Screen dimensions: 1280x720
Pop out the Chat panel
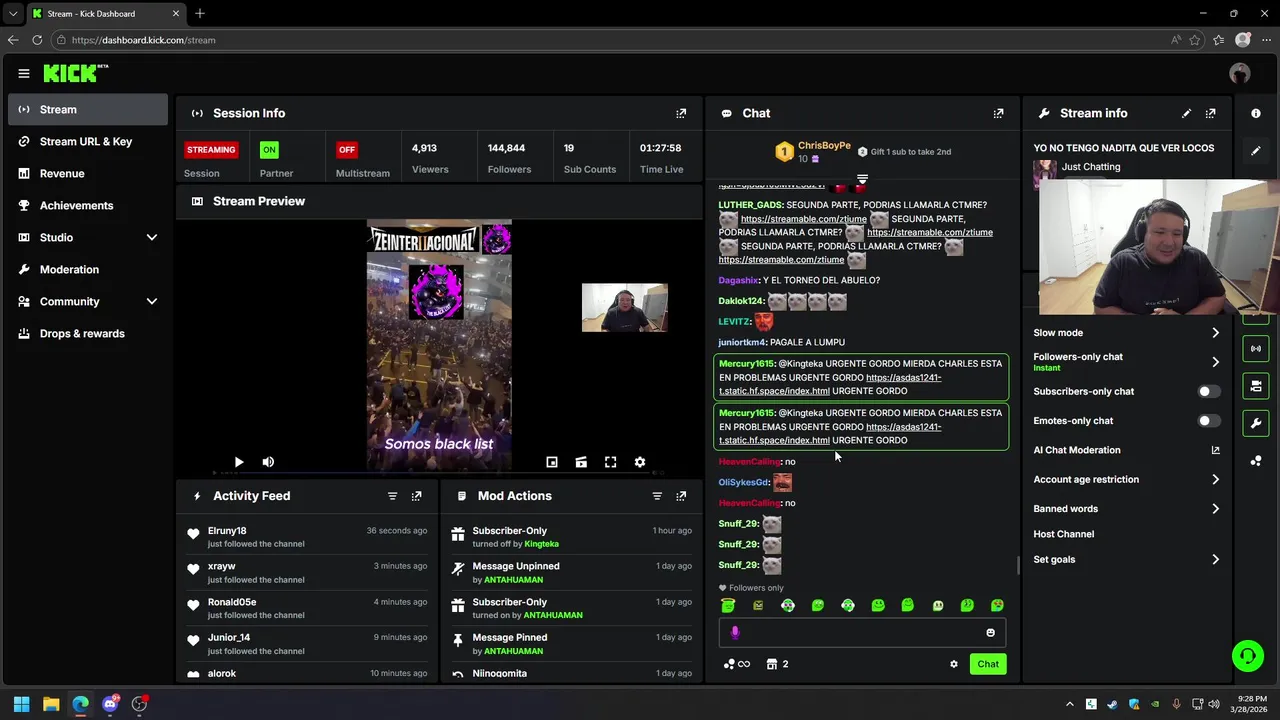pyautogui.click(x=998, y=113)
